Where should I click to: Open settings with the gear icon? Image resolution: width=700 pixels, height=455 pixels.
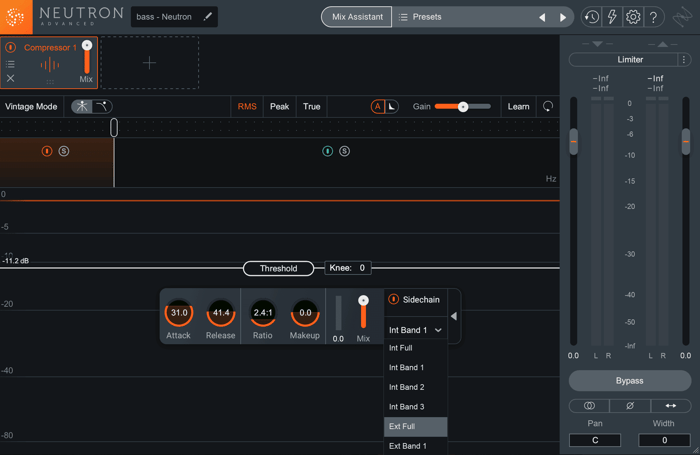[633, 17]
